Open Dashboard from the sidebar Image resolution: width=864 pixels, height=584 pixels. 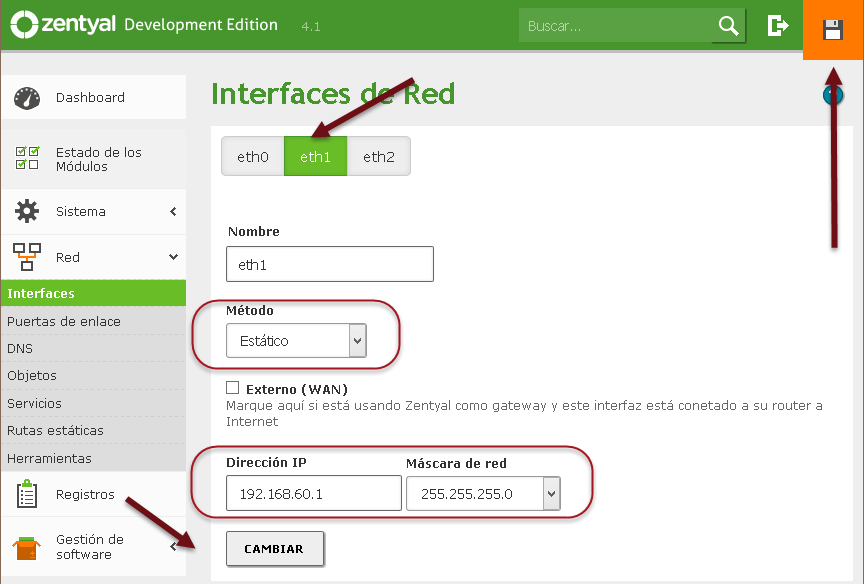pyautogui.click(x=90, y=97)
